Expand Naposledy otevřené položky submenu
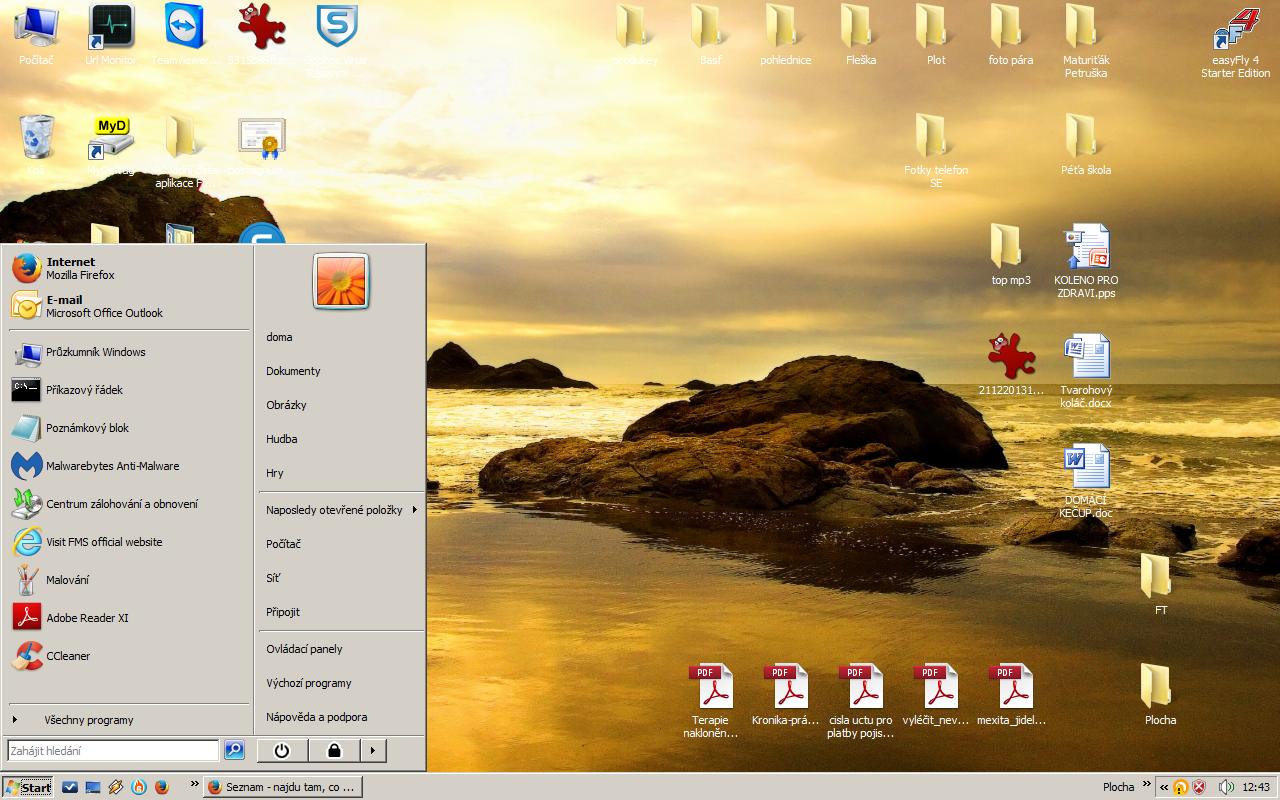The image size is (1280, 800). [x=340, y=510]
